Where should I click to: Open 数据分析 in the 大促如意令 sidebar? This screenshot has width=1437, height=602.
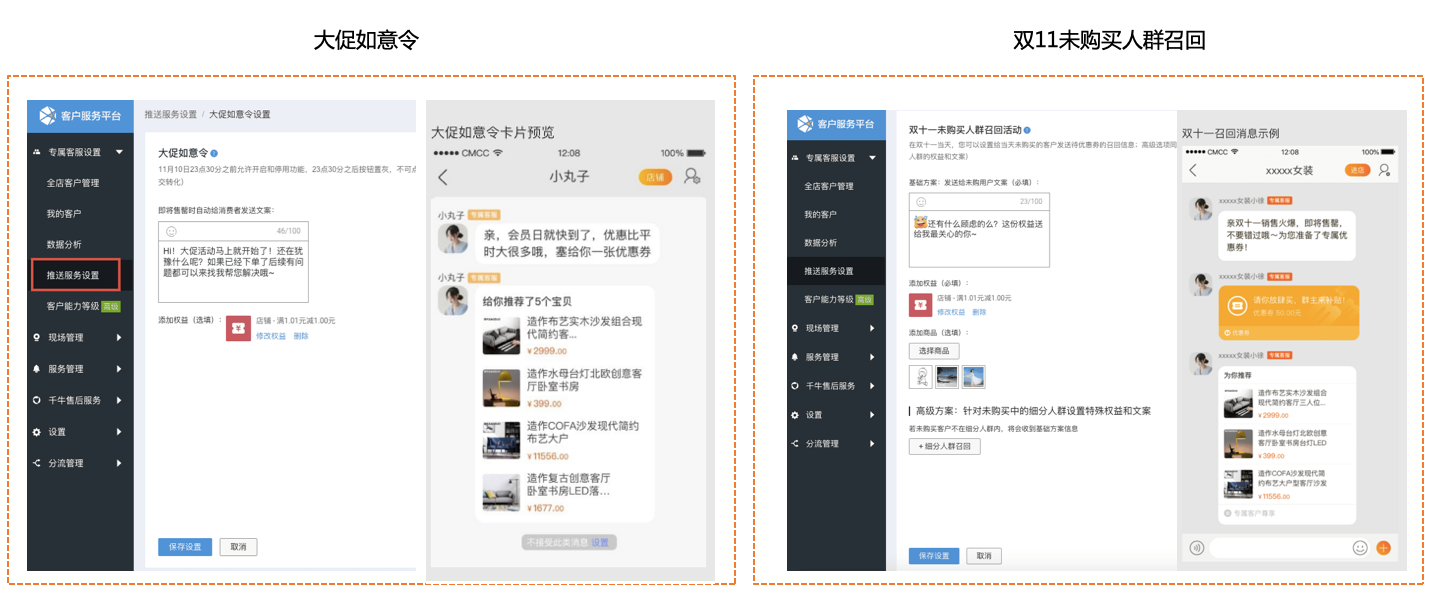[x=64, y=244]
